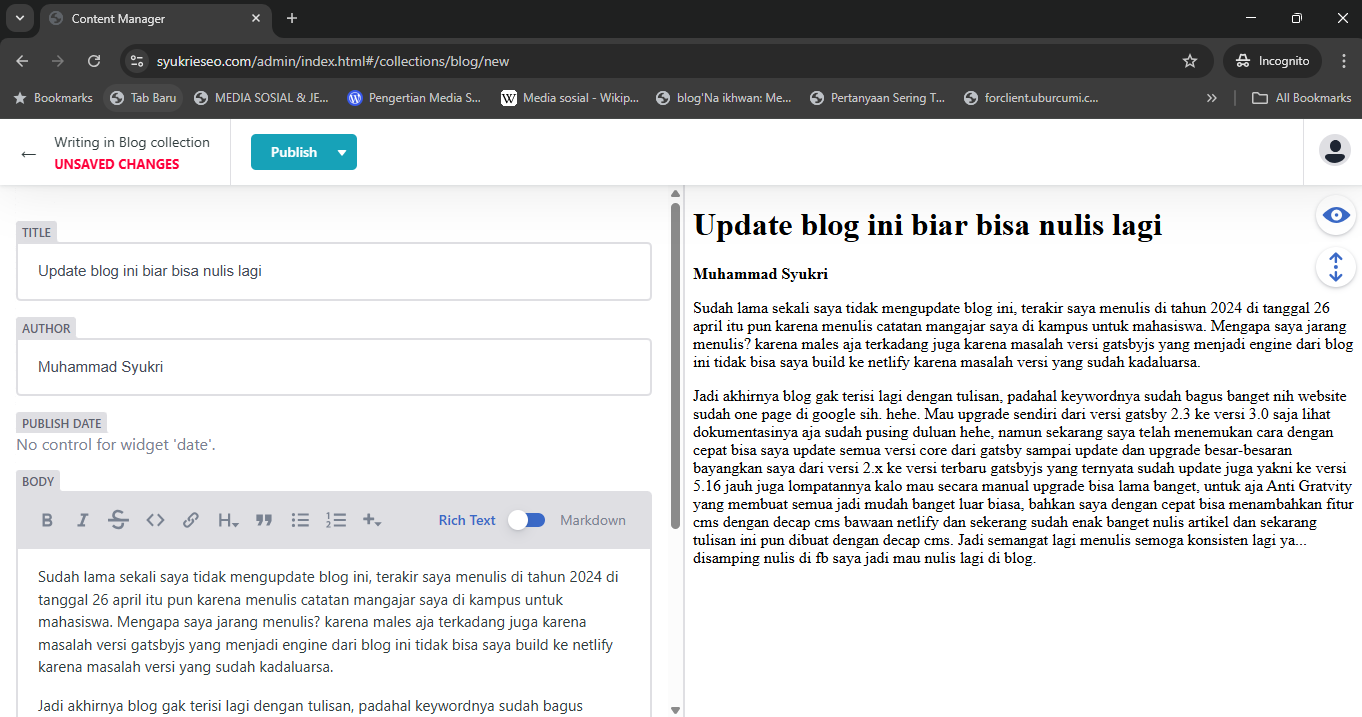Create a numbered list in the editor
The image size is (1362, 717).
click(x=336, y=520)
